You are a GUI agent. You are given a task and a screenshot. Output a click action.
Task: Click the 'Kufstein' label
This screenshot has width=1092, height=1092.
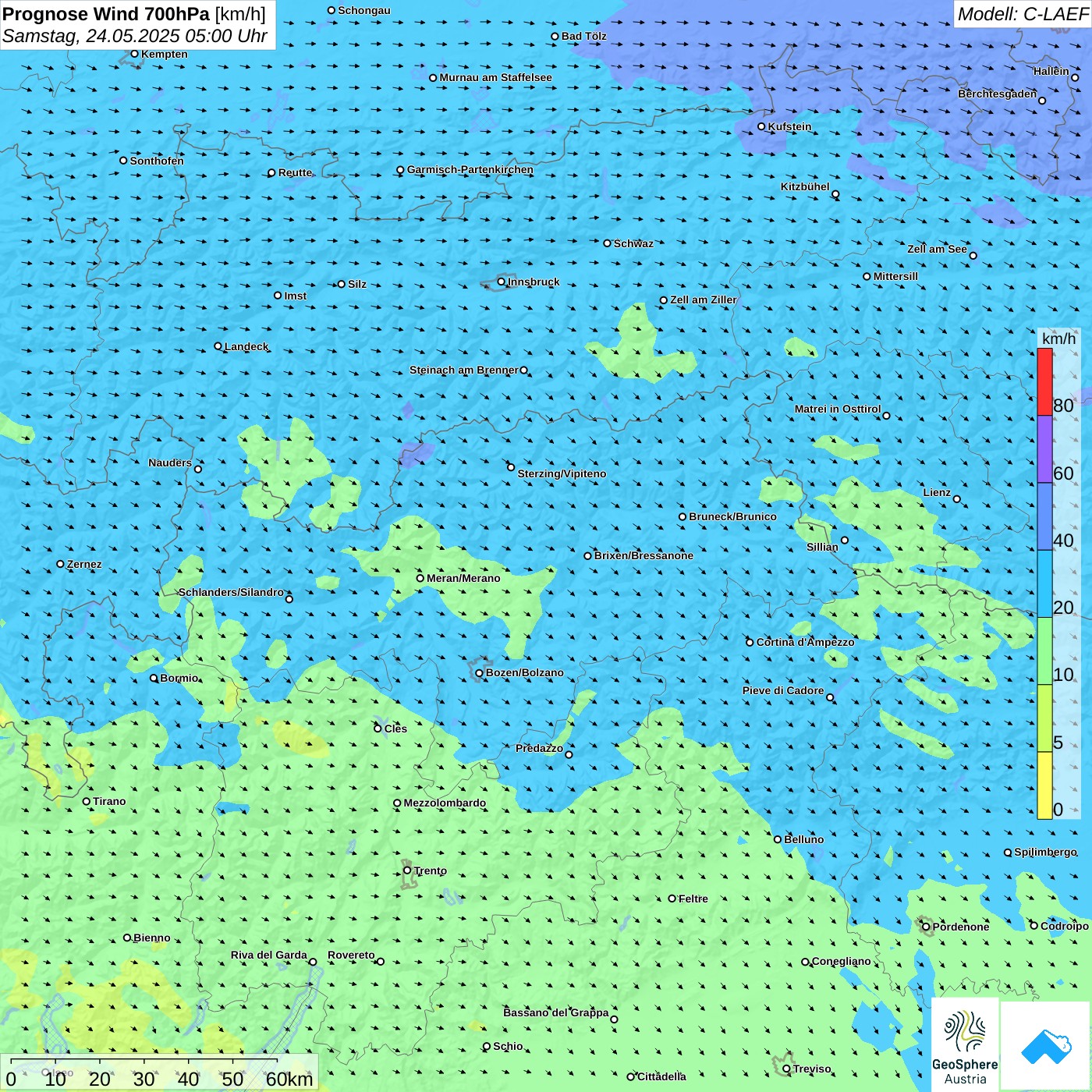click(789, 126)
